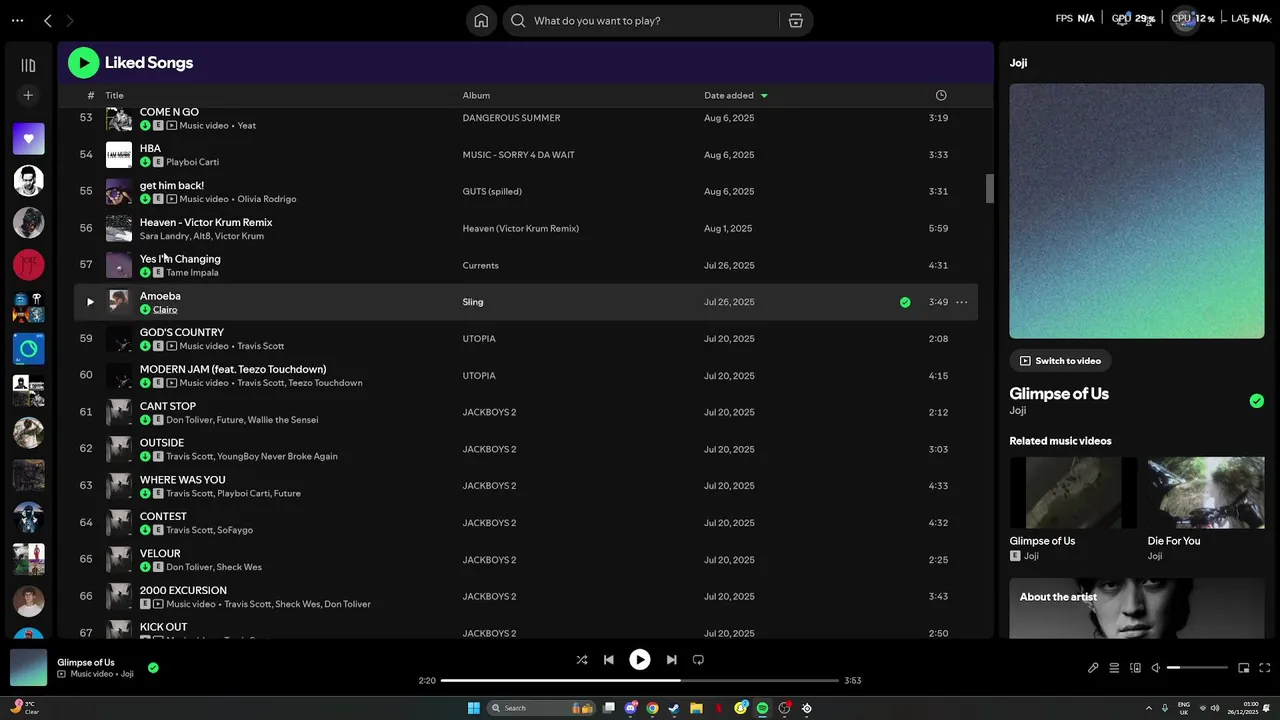Screen dimensions: 1280x720
Task: Remove Amoeba from Liked Songs checkmark
Action: pyautogui.click(x=905, y=302)
